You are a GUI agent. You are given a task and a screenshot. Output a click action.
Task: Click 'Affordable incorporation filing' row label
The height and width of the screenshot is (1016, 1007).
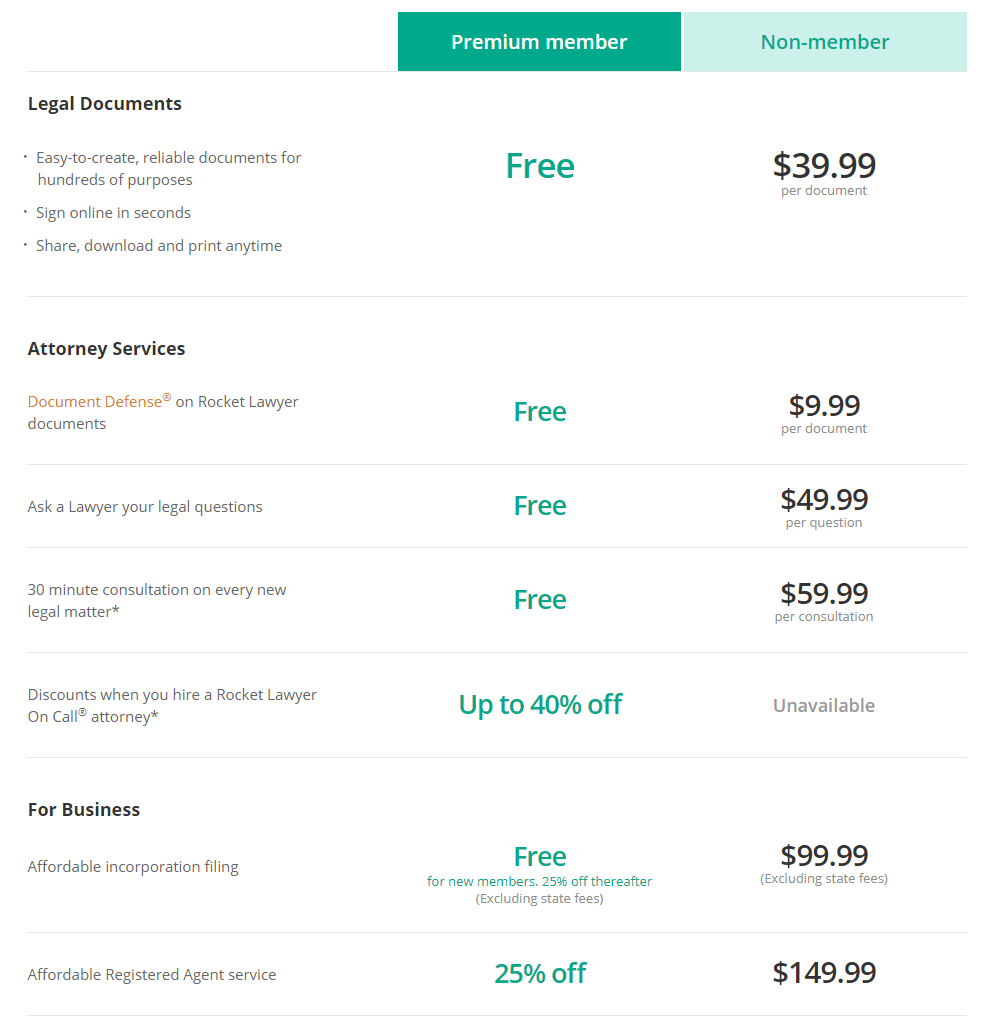[x=133, y=866]
